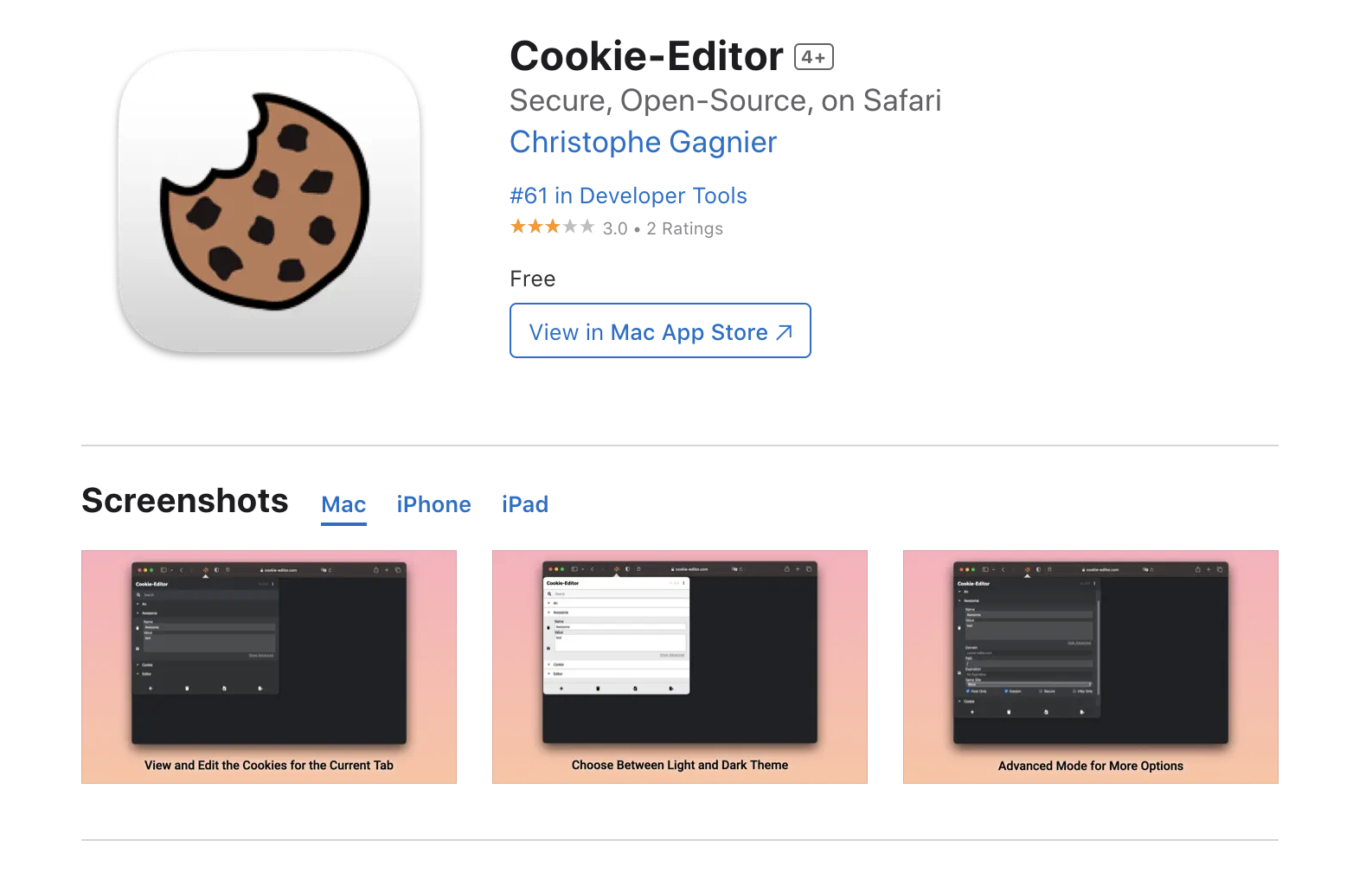Click the 4+ age rating badge
Screen dimensions: 1372x872
813,57
